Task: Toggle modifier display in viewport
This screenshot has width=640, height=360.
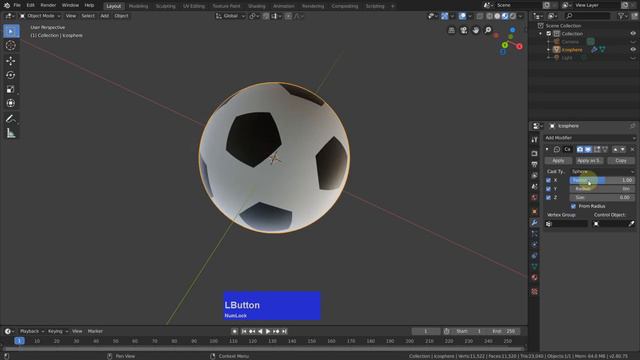Action: 588,150
